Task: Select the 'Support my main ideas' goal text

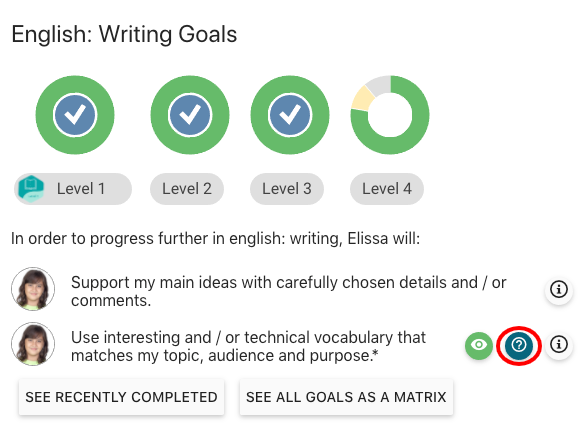Action: point(289,291)
